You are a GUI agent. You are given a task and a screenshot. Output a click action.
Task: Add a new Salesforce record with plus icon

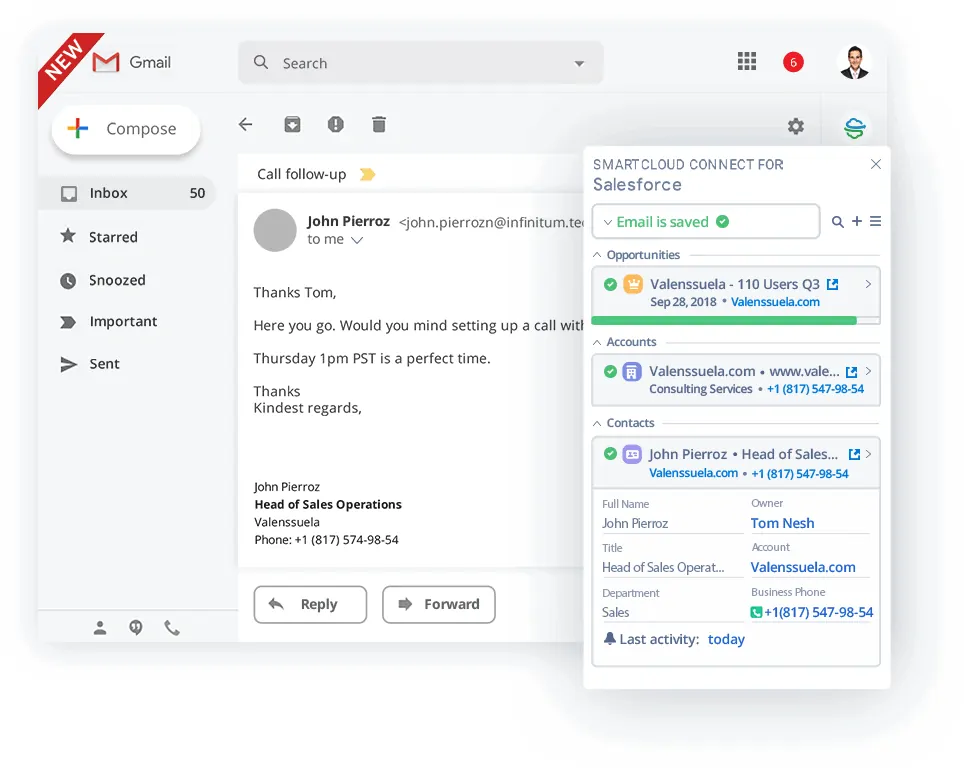pyautogui.click(x=857, y=221)
